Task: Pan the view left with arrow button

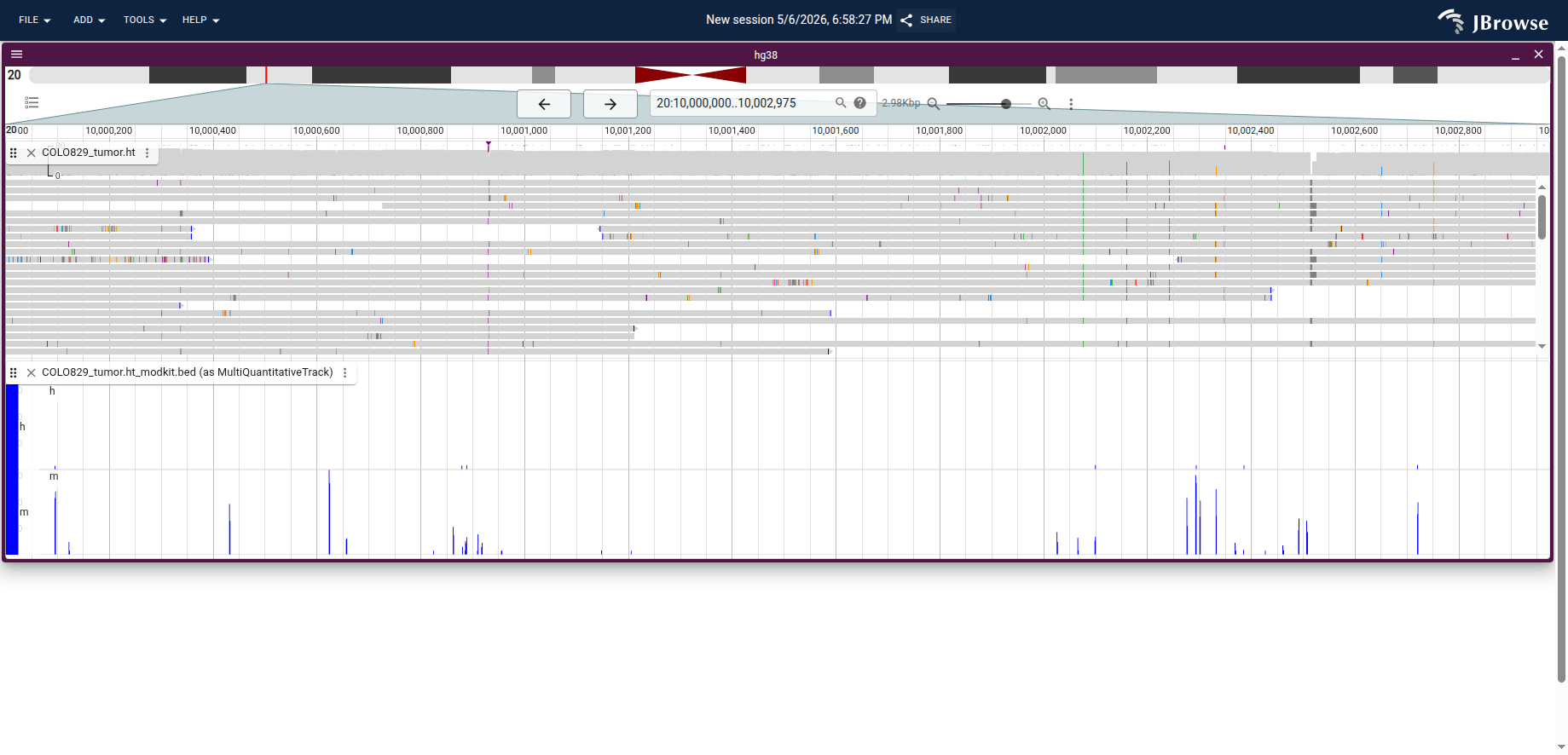Action: click(544, 104)
